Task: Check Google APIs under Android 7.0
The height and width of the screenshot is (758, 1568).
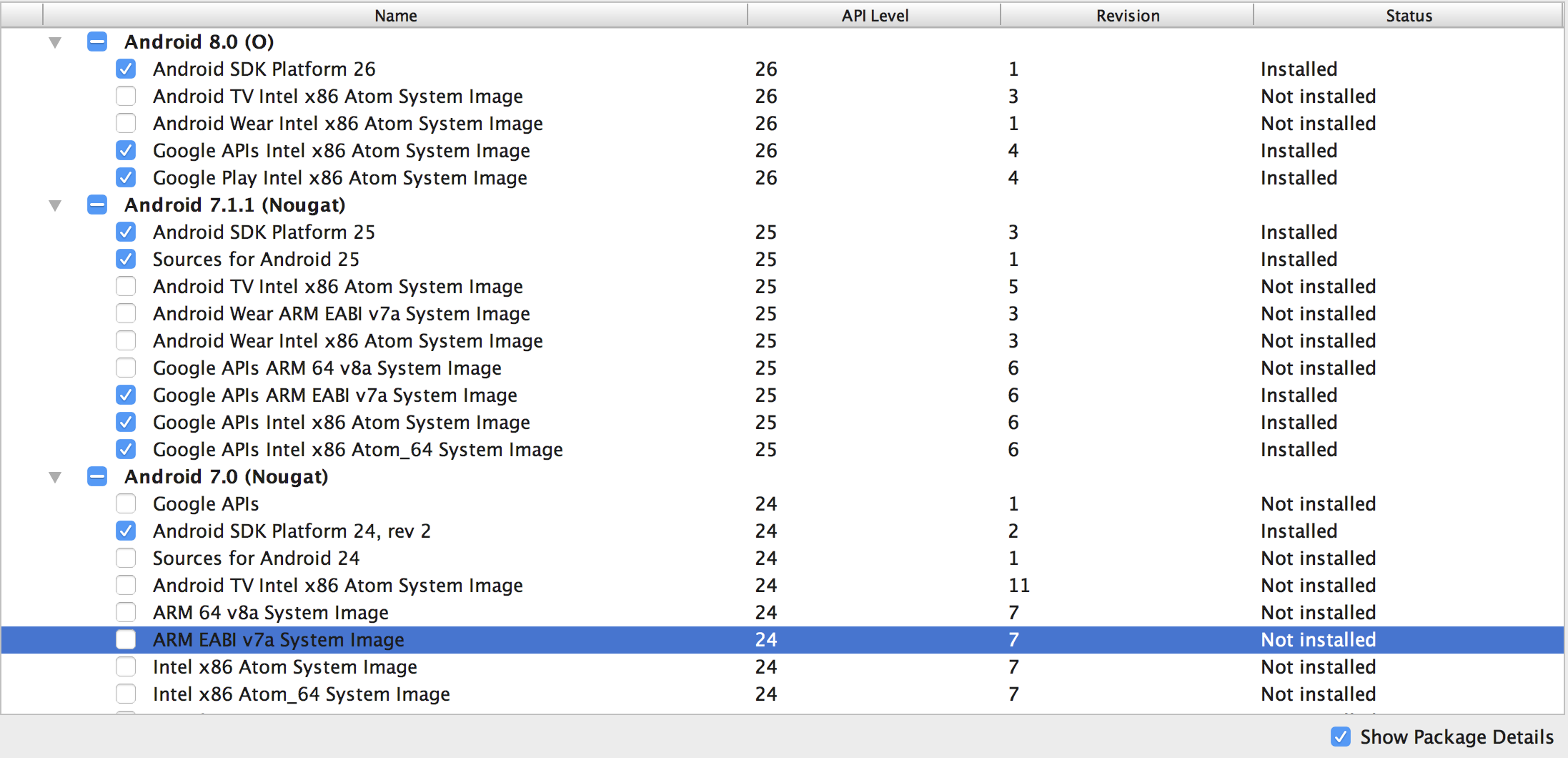Action: (x=126, y=503)
